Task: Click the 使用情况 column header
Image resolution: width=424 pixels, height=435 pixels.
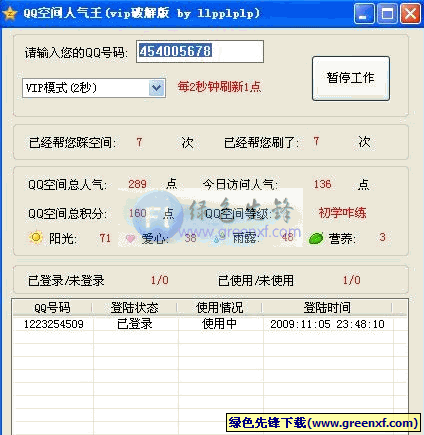Action: click(x=220, y=308)
